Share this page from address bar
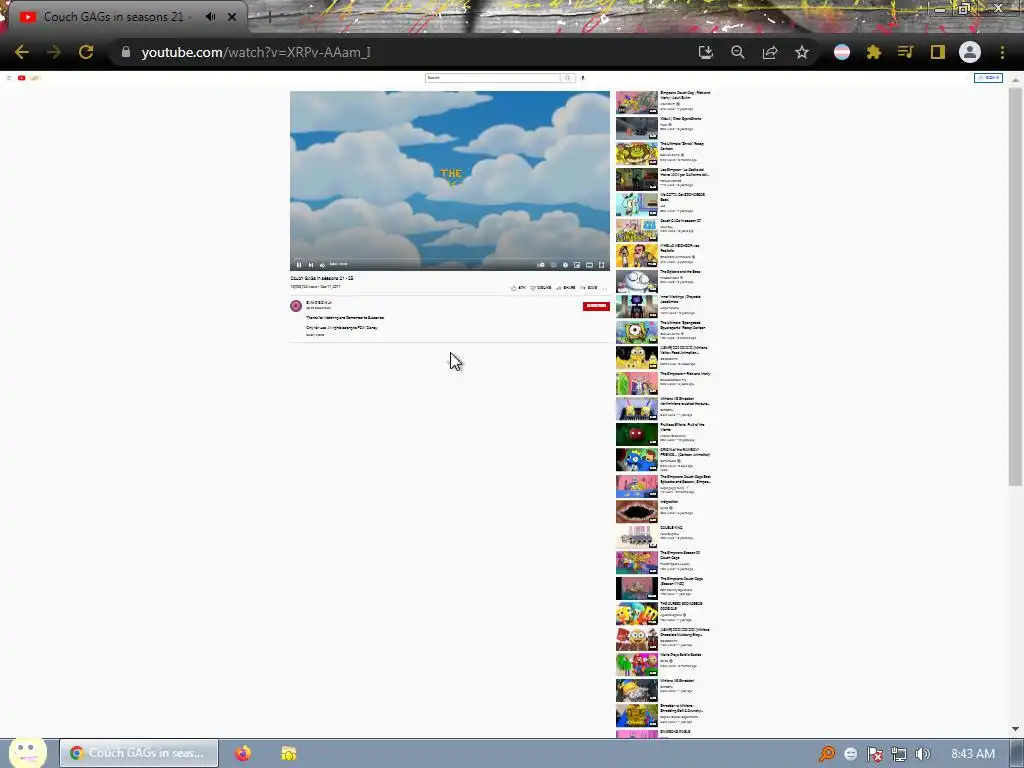1024x768 pixels. click(769, 52)
